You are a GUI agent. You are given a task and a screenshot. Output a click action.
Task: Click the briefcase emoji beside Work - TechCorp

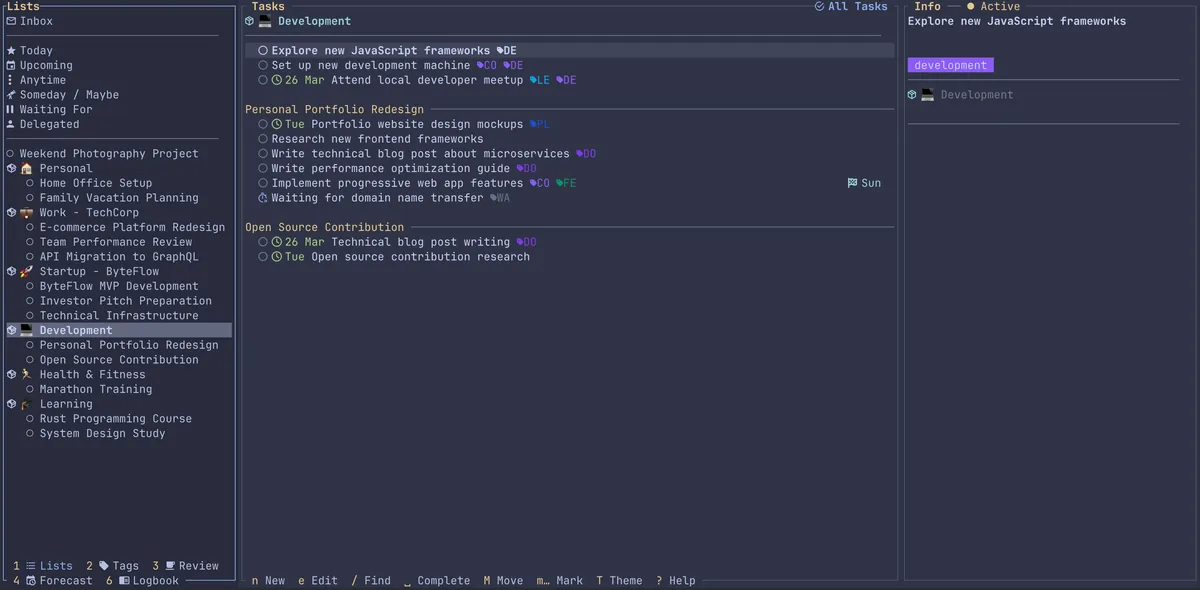click(27, 212)
